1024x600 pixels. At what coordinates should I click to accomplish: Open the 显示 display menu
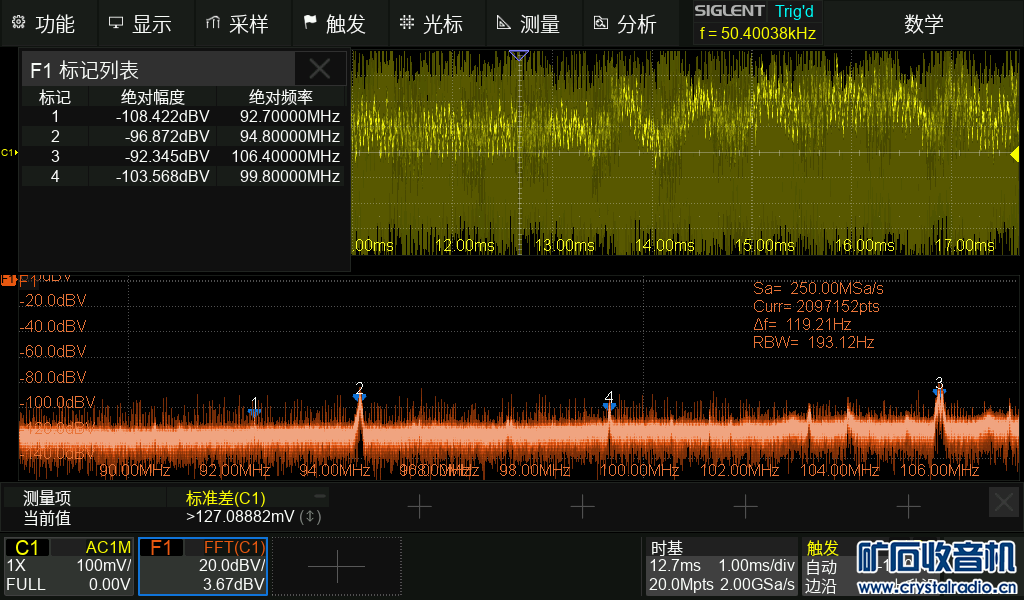pyautogui.click(x=140, y=24)
